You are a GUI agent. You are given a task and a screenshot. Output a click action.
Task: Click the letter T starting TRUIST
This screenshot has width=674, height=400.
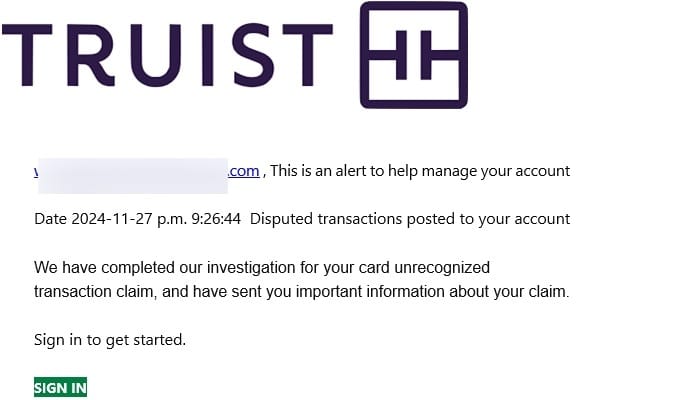tap(27, 55)
